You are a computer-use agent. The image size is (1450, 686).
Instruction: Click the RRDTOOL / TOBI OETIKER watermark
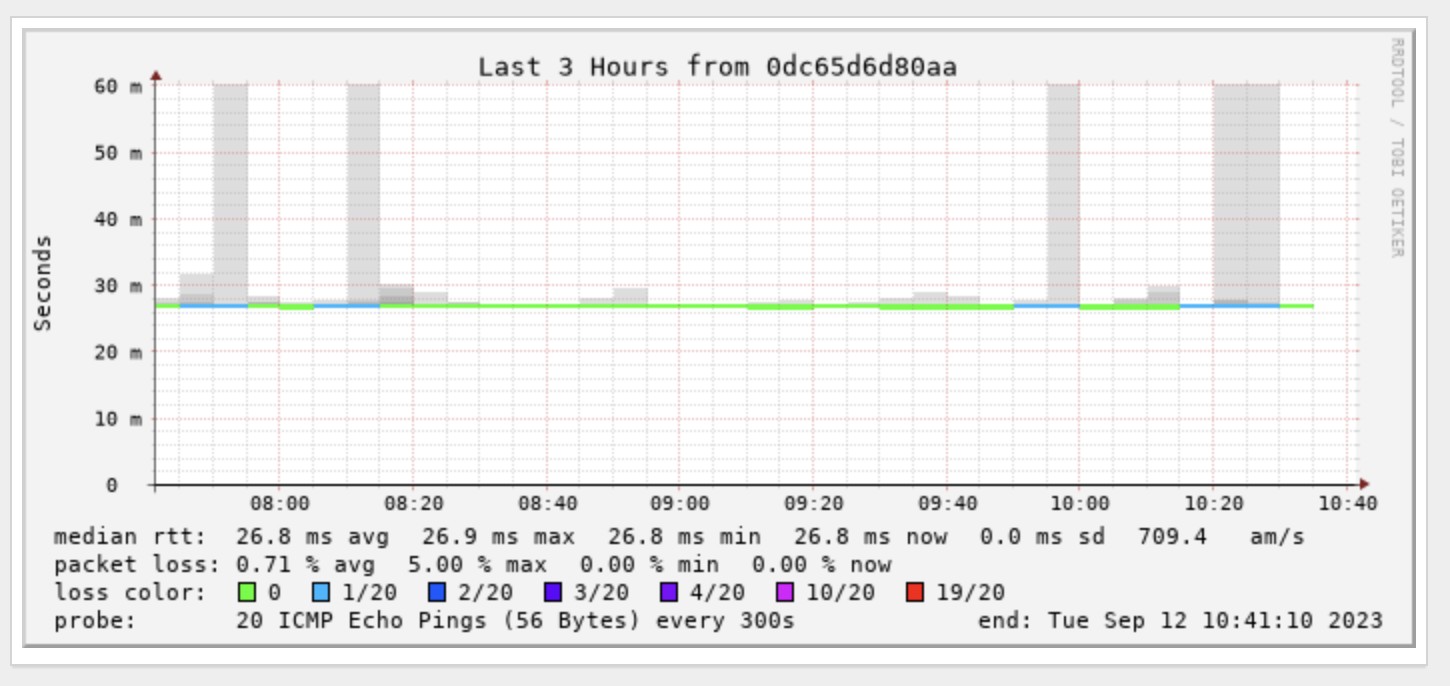[x=1397, y=147]
